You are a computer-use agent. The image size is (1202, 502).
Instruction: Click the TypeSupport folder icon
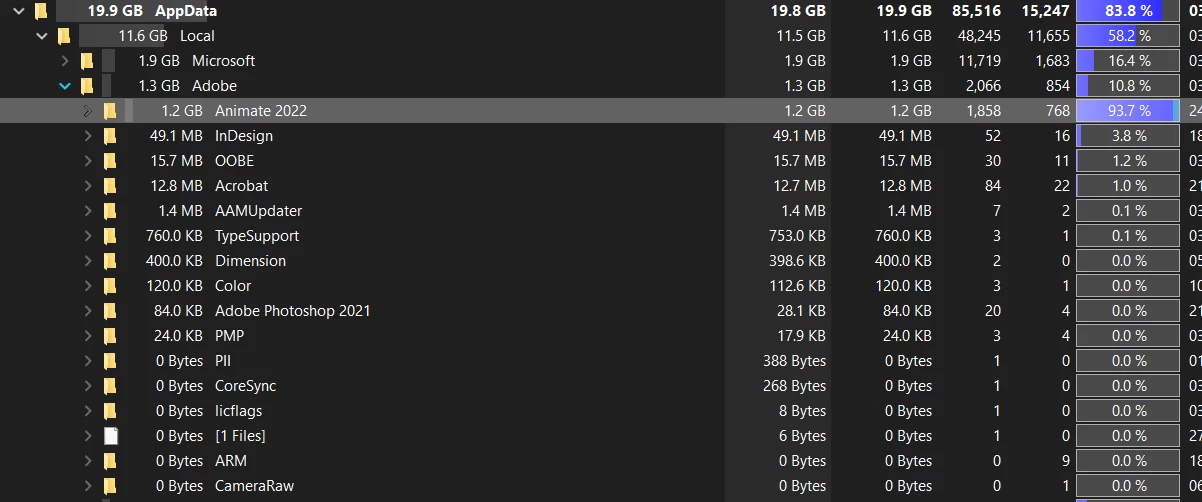click(110, 236)
